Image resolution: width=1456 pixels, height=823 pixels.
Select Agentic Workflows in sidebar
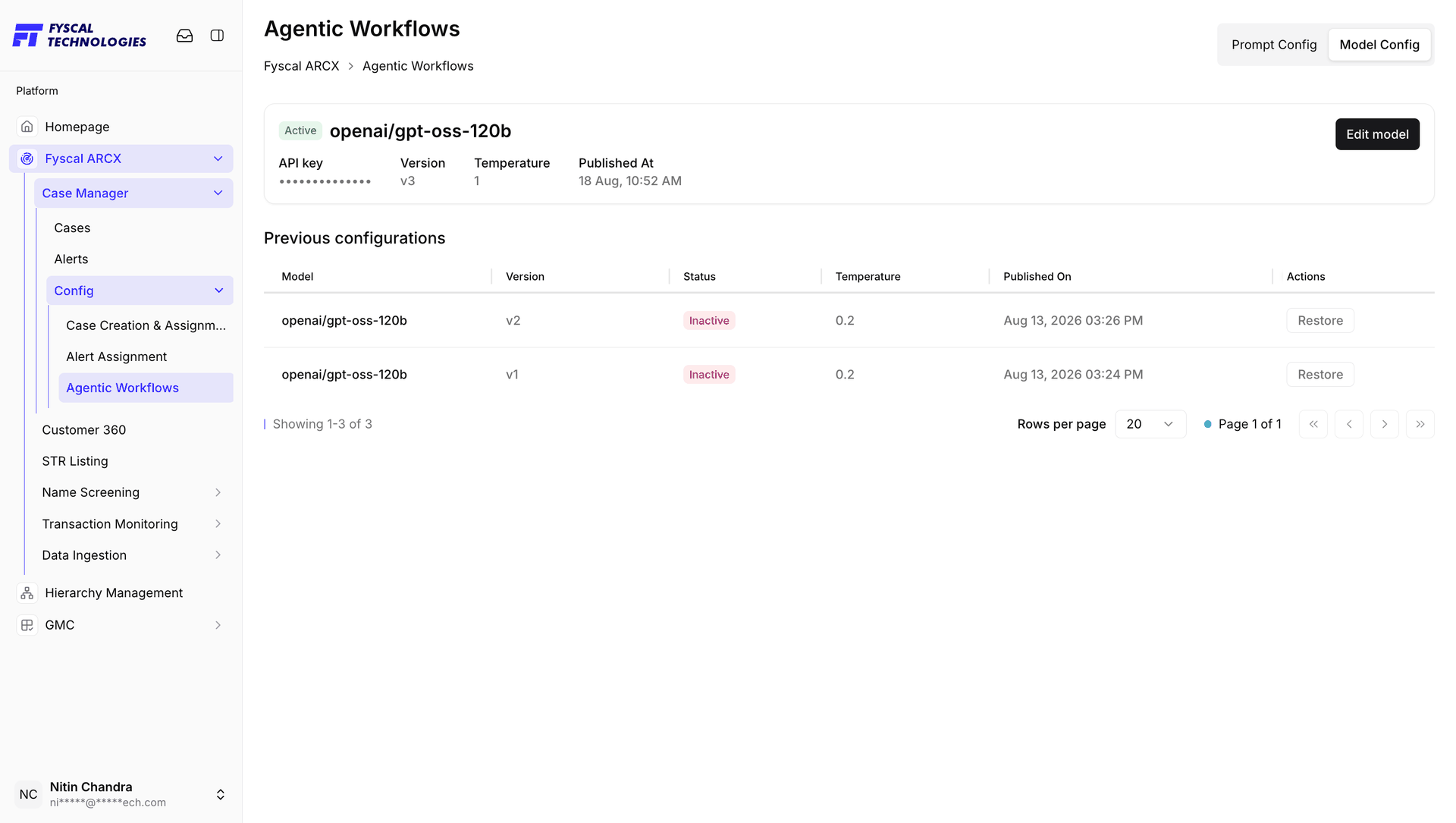(146, 388)
